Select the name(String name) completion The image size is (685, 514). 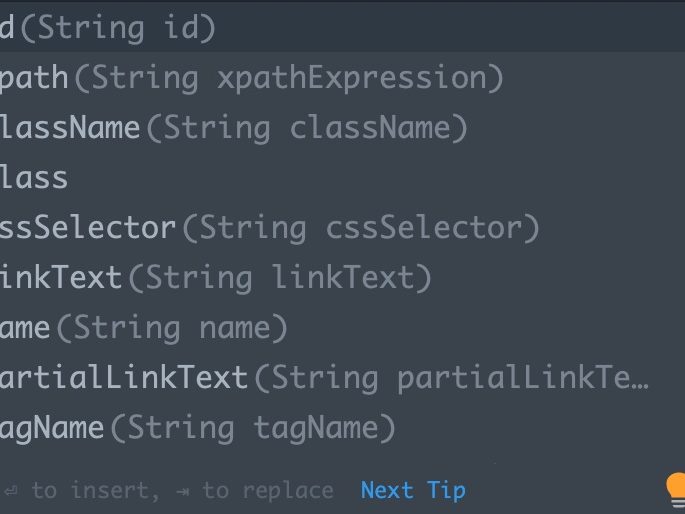click(x=143, y=328)
